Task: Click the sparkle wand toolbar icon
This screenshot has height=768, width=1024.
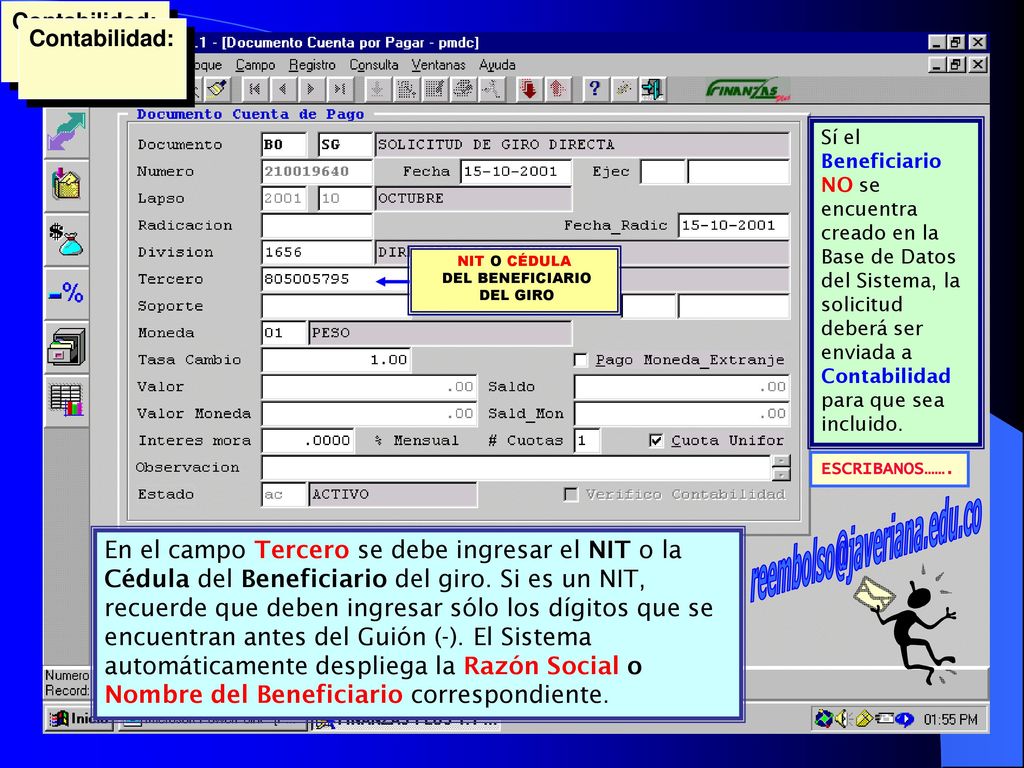Action: coord(623,89)
